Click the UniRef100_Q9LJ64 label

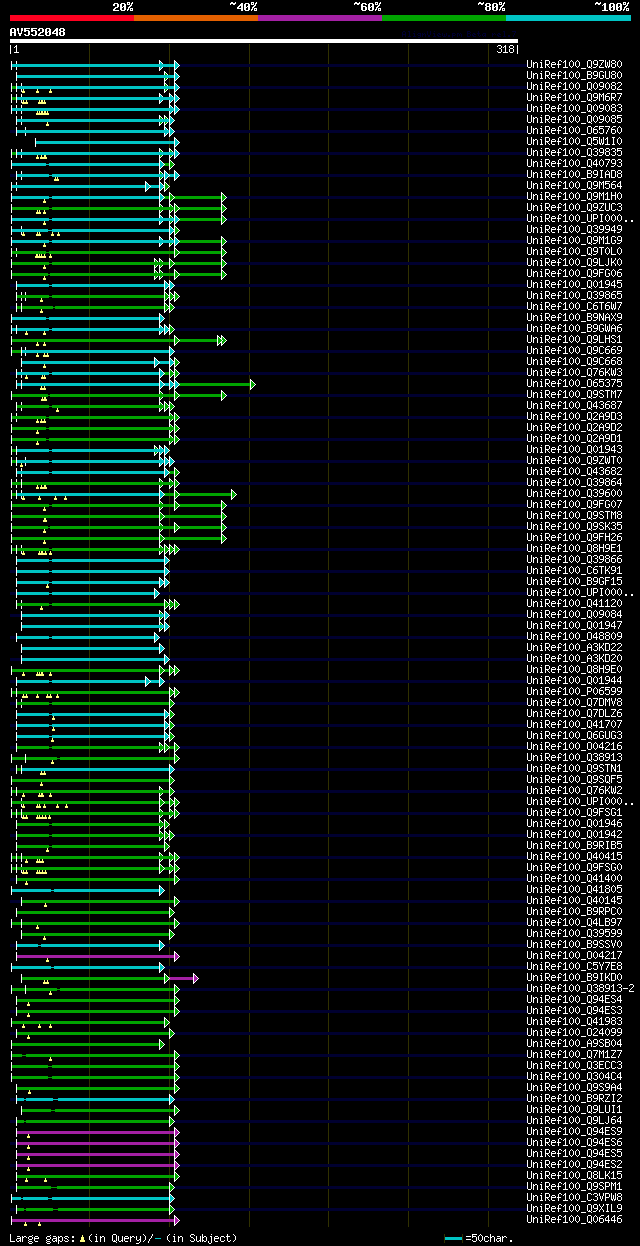pyautogui.click(x=574, y=1121)
